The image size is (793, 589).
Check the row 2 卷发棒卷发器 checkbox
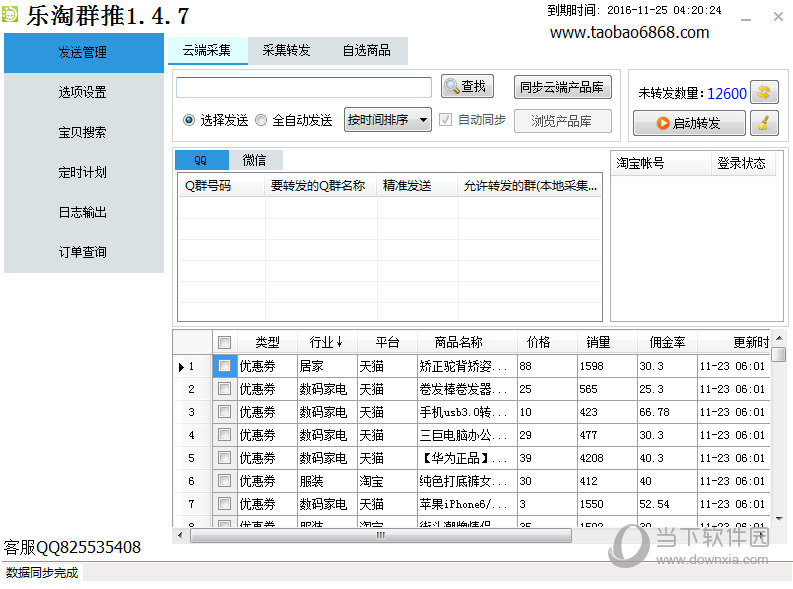[225, 389]
